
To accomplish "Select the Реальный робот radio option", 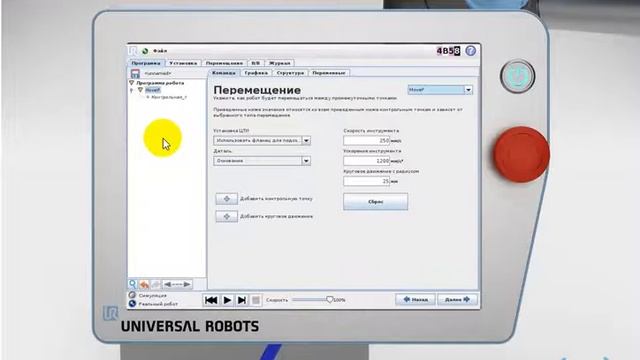I will tap(132, 304).
